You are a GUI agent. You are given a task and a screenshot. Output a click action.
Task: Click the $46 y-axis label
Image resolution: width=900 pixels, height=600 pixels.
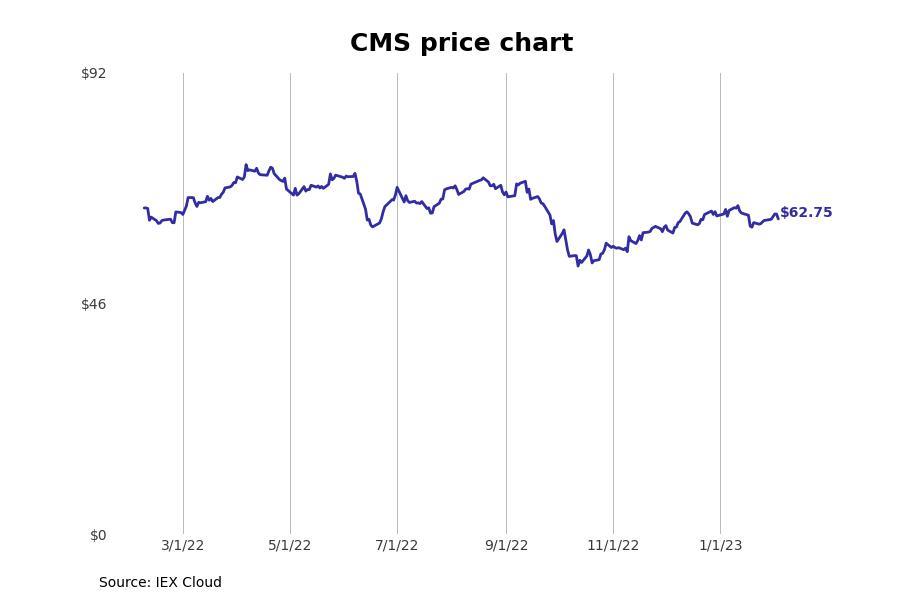coord(94,304)
